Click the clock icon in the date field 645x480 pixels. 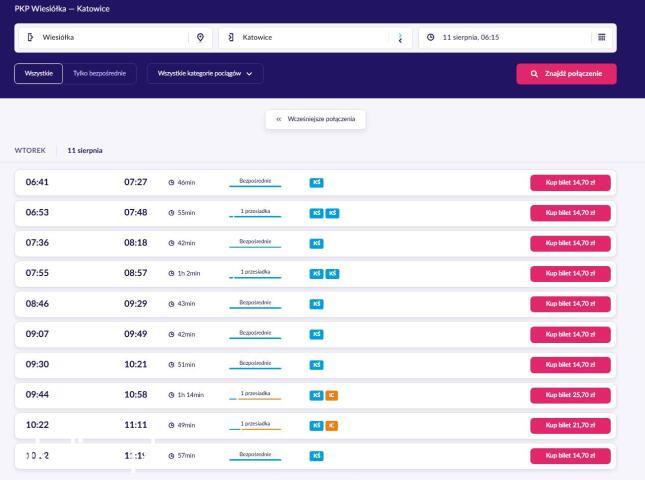point(431,37)
